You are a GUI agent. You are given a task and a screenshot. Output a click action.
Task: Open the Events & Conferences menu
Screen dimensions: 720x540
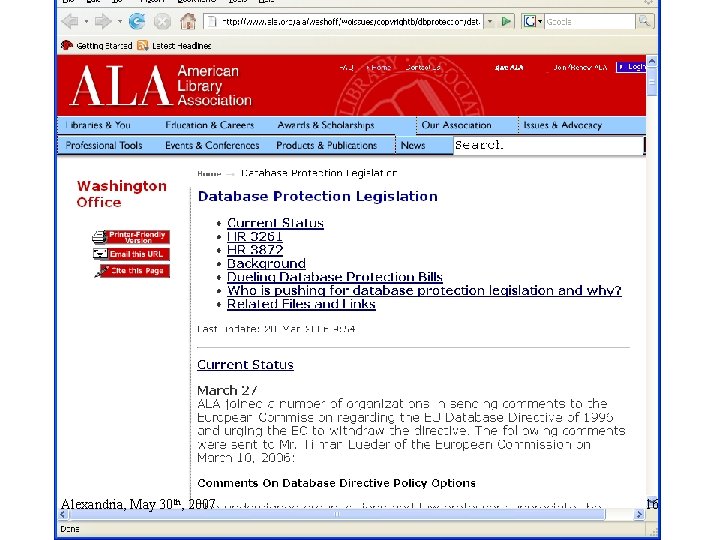pos(212,145)
